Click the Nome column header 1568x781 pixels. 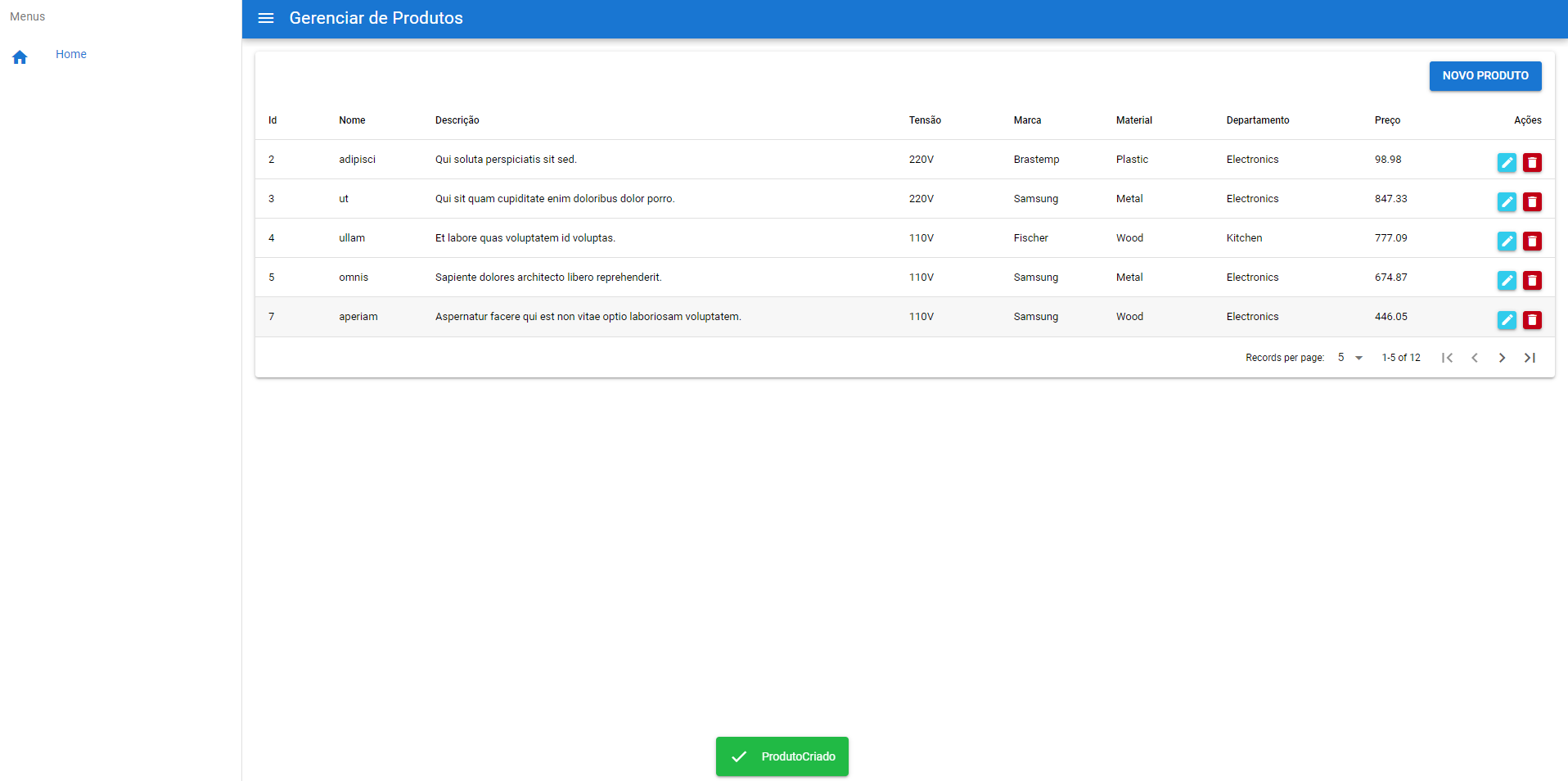pyautogui.click(x=352, y=120)
